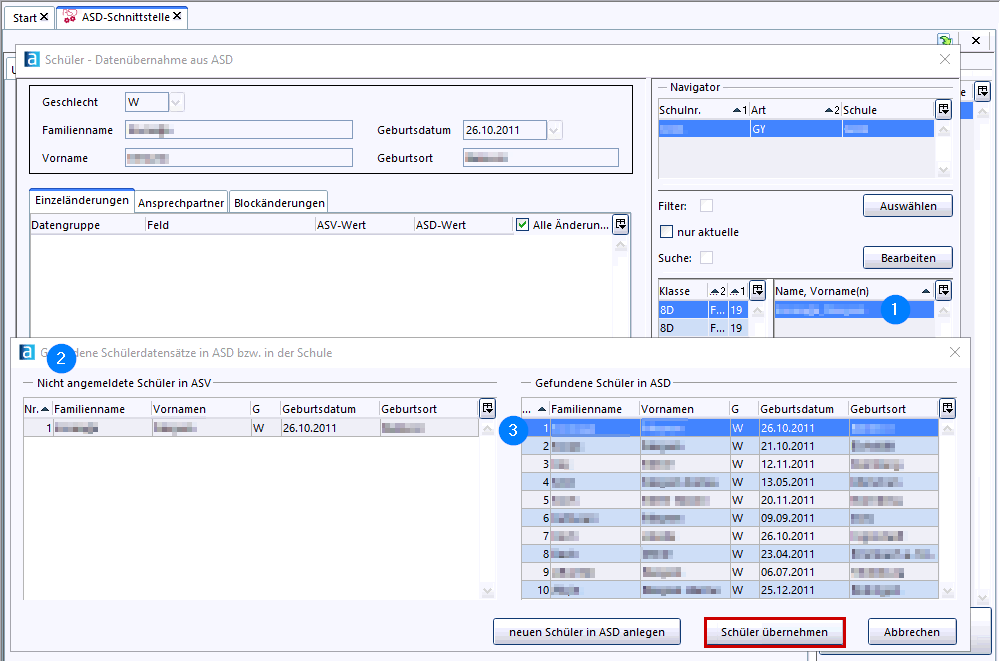Switch to the Blockänderungen tab

click(x=277, y=202)
